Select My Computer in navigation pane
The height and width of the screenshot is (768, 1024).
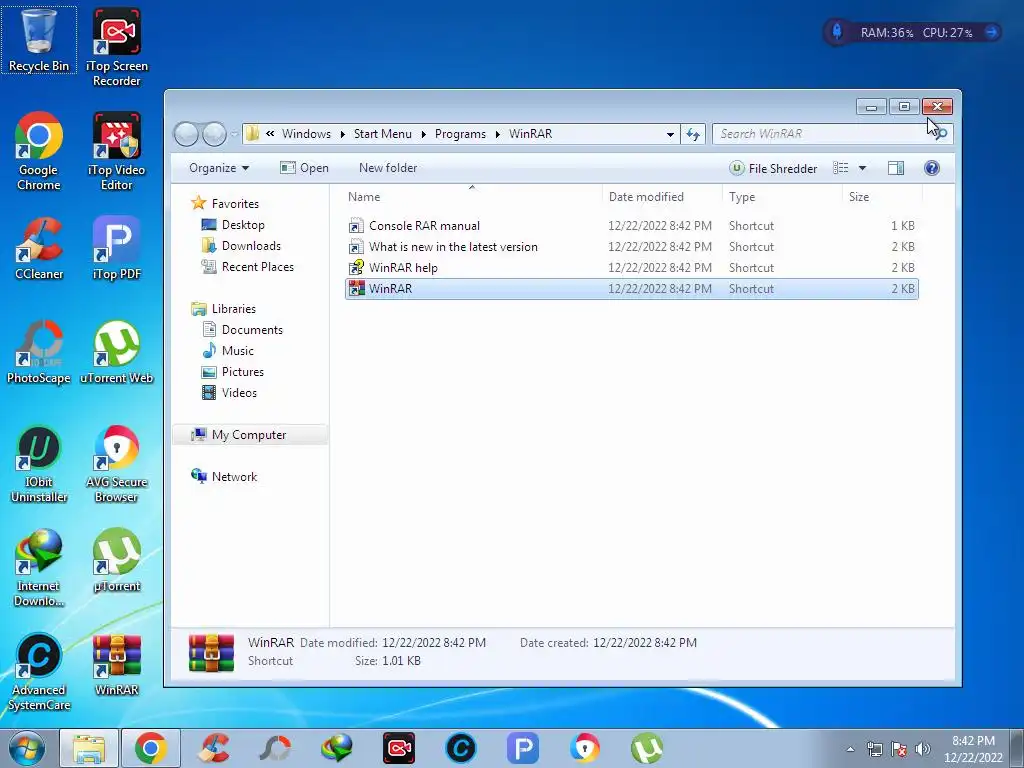[x=250, y=435]
